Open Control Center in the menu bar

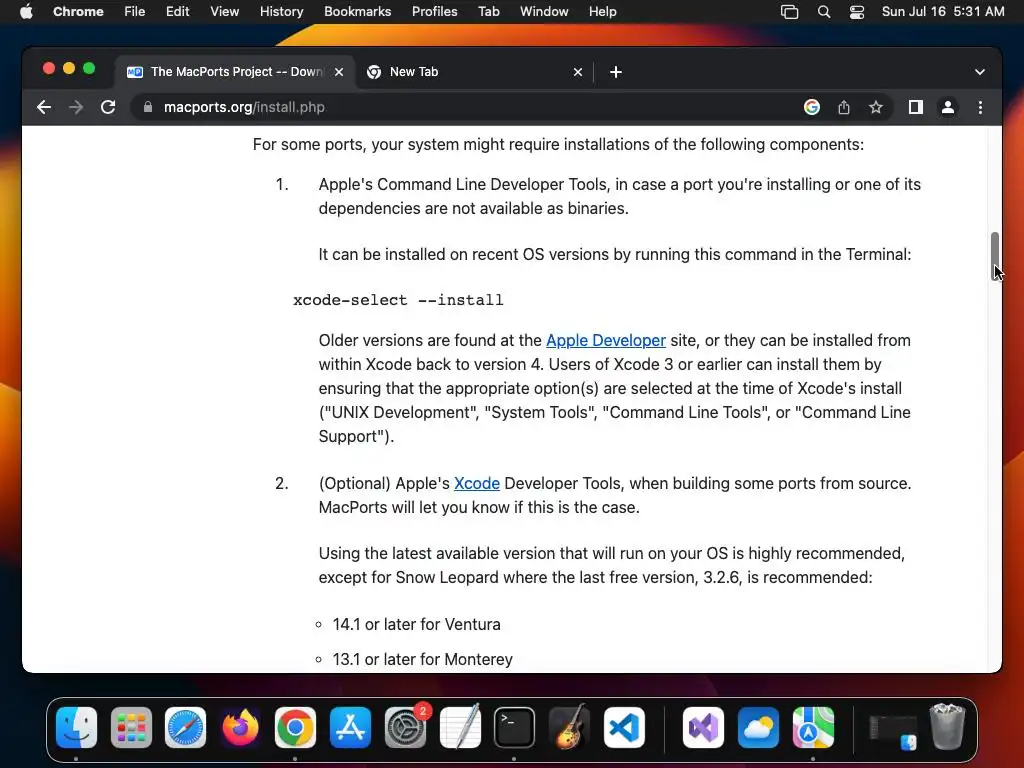[x=857, y=12]
